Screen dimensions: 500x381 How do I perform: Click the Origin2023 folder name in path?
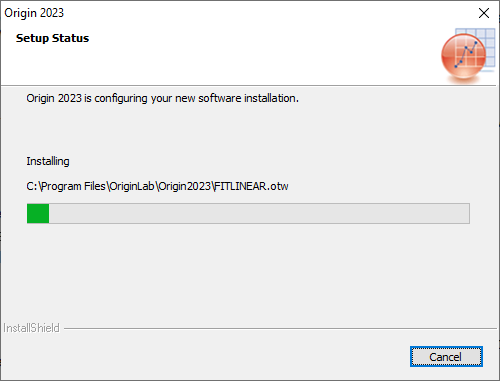point(184,186)
